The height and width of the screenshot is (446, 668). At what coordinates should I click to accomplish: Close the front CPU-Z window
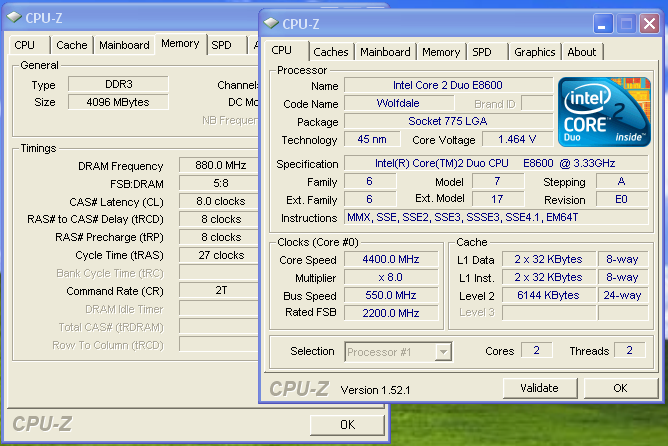click(x=649, y=24)
